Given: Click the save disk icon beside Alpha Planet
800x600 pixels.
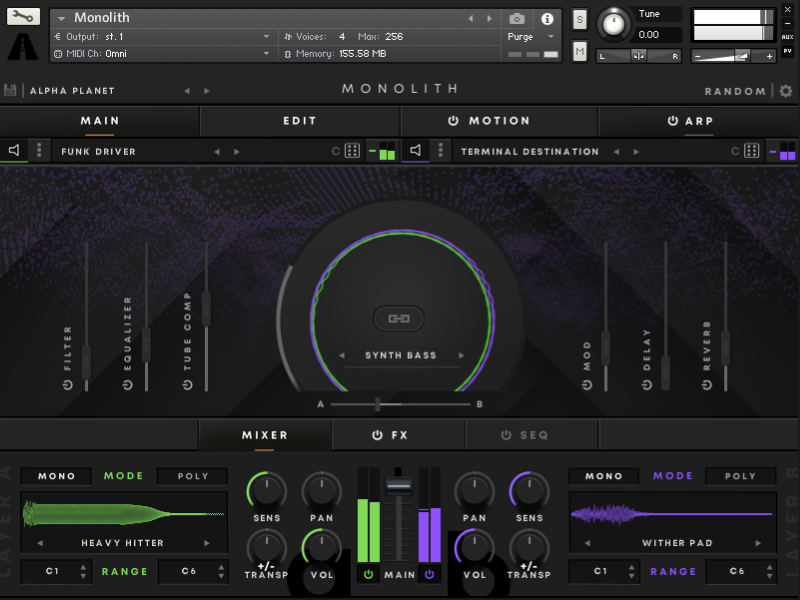Looking at the screenshot, I should pyautogui.click(x=11, y=91).
